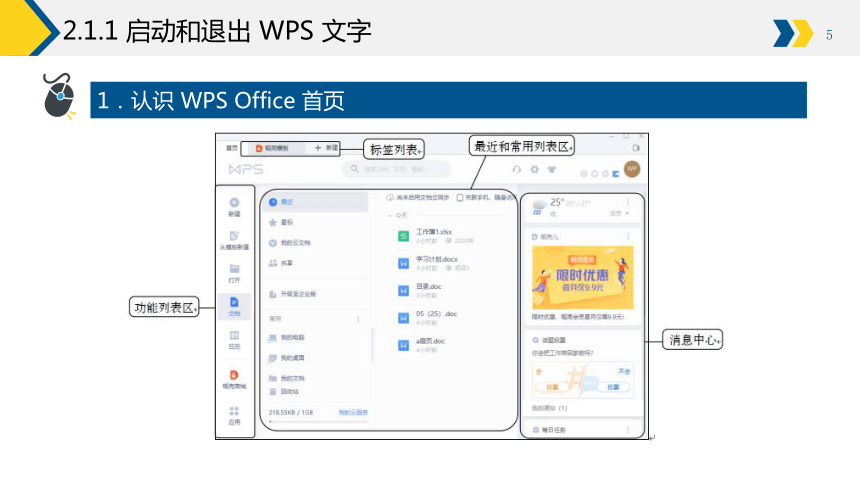The width and height of the screenshot is (860, 484).
Task: Choose 从模板新建 in the sidebar
Action: (234, 240)
